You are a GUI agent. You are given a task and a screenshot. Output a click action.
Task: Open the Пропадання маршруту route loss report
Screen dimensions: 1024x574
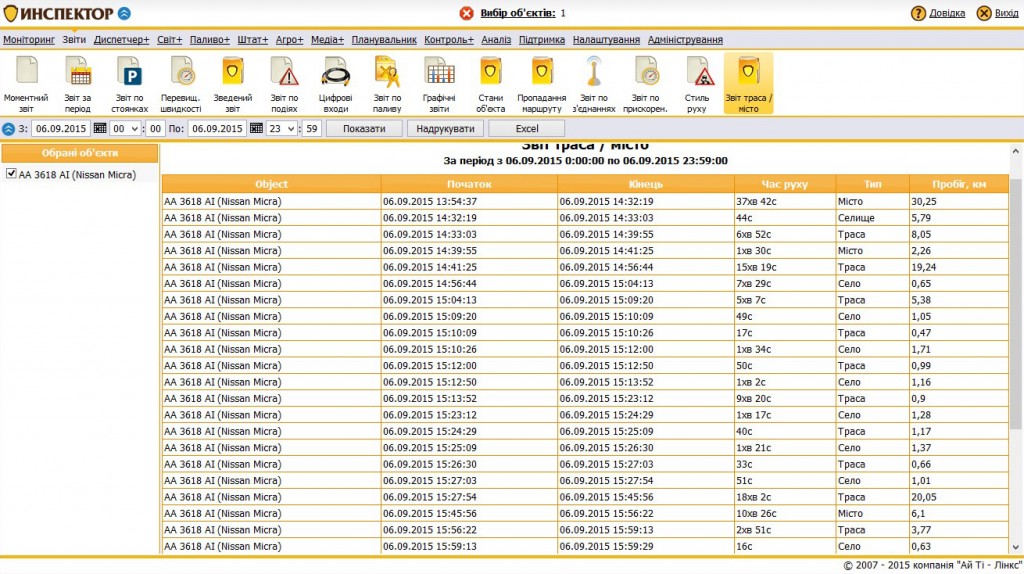pyautogui.click(x=541, y=83)
